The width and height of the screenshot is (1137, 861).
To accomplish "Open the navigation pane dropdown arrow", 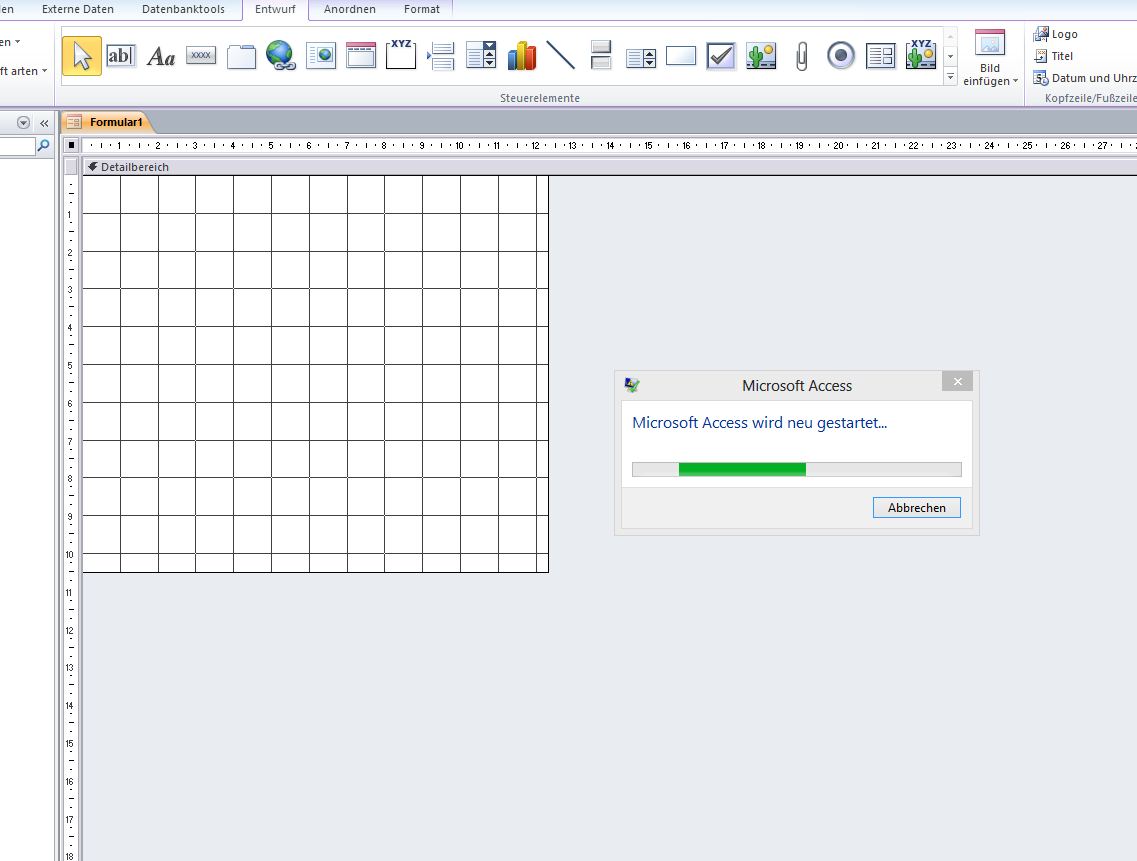I will [x=23, y=123].
